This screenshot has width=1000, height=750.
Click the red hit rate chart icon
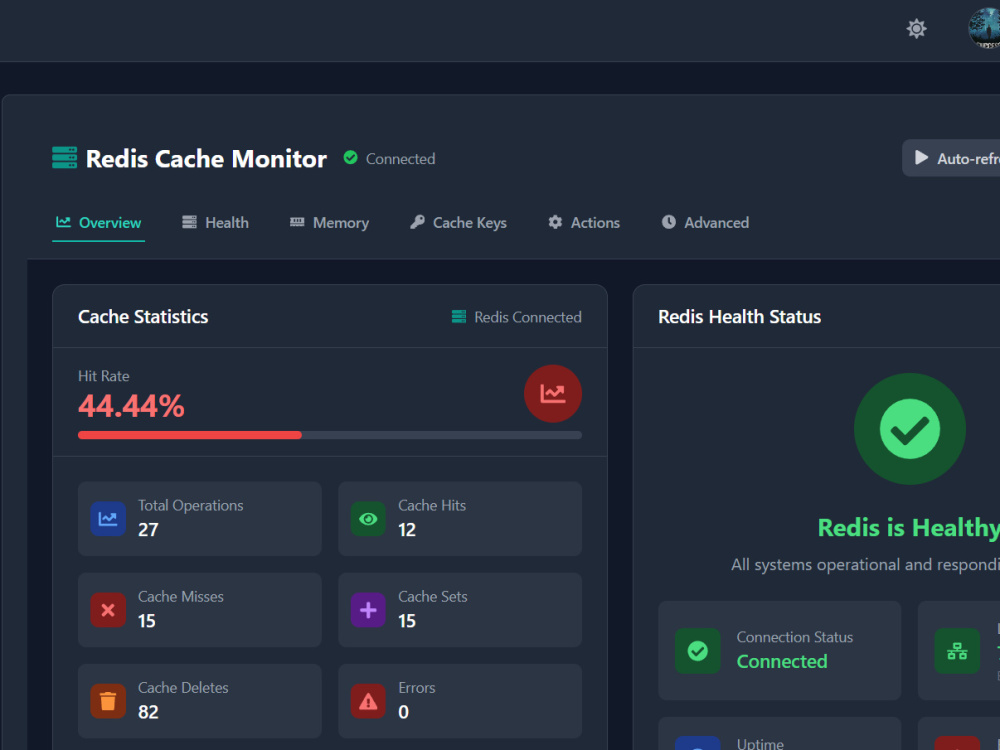pos(553,393)
